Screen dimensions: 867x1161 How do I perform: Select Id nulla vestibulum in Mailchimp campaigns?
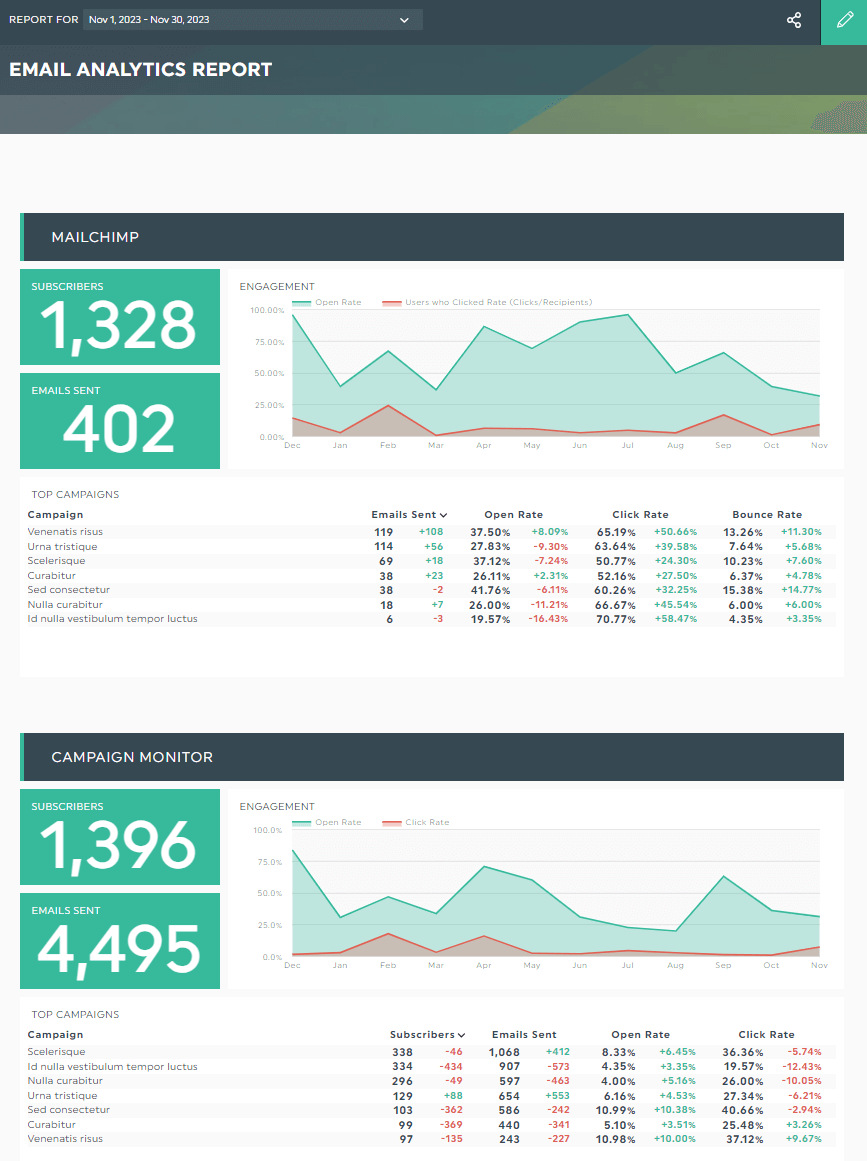(113, 618)
